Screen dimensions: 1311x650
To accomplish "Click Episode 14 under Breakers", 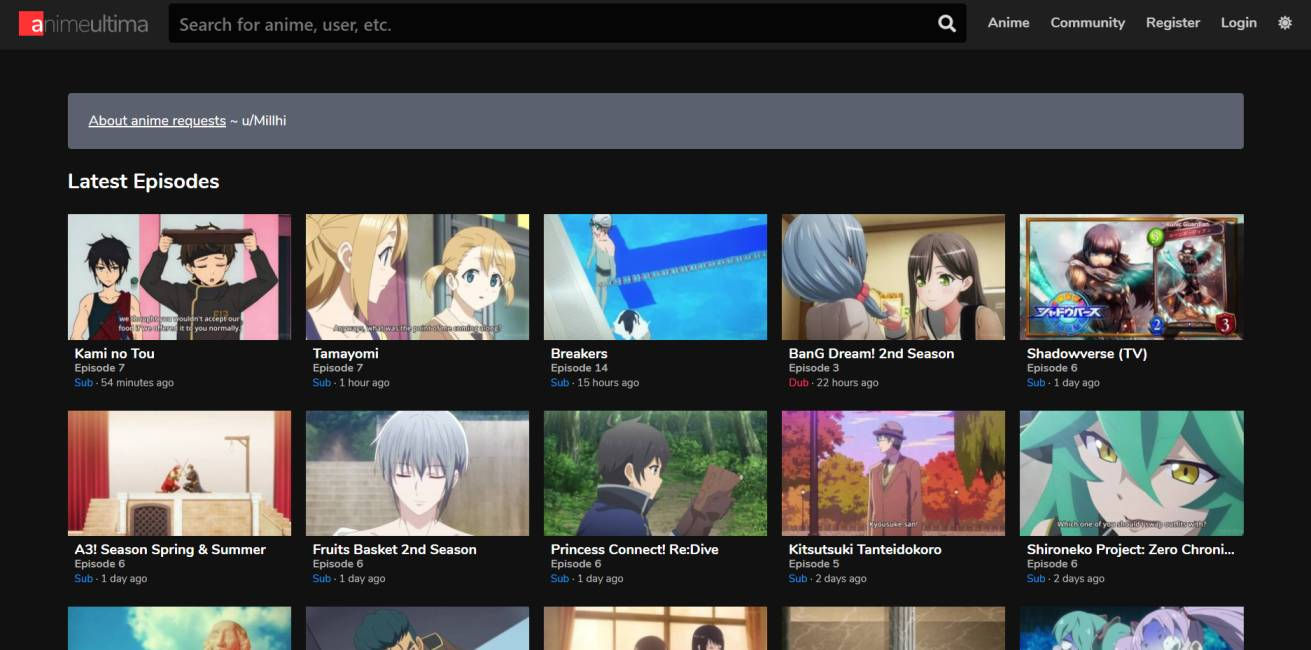I will click(579, 368).
